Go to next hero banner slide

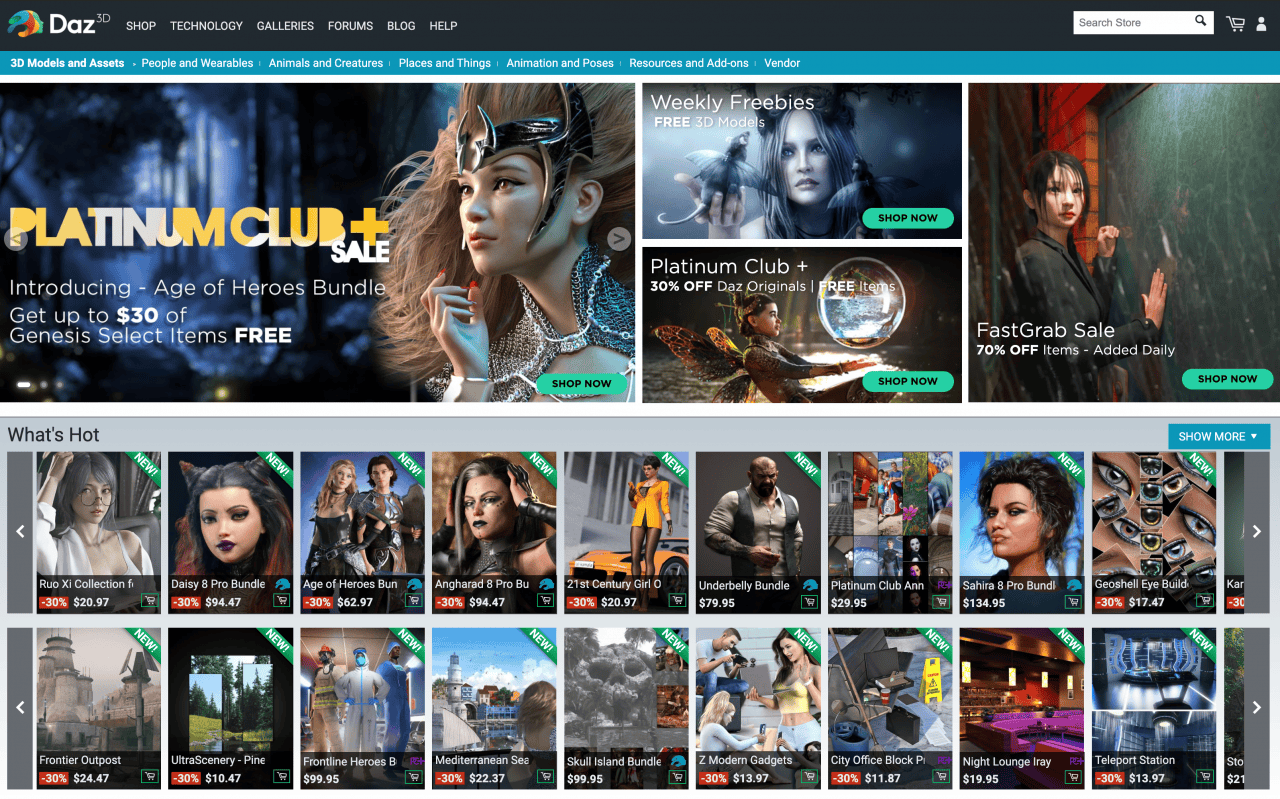(x=620, y=239)
